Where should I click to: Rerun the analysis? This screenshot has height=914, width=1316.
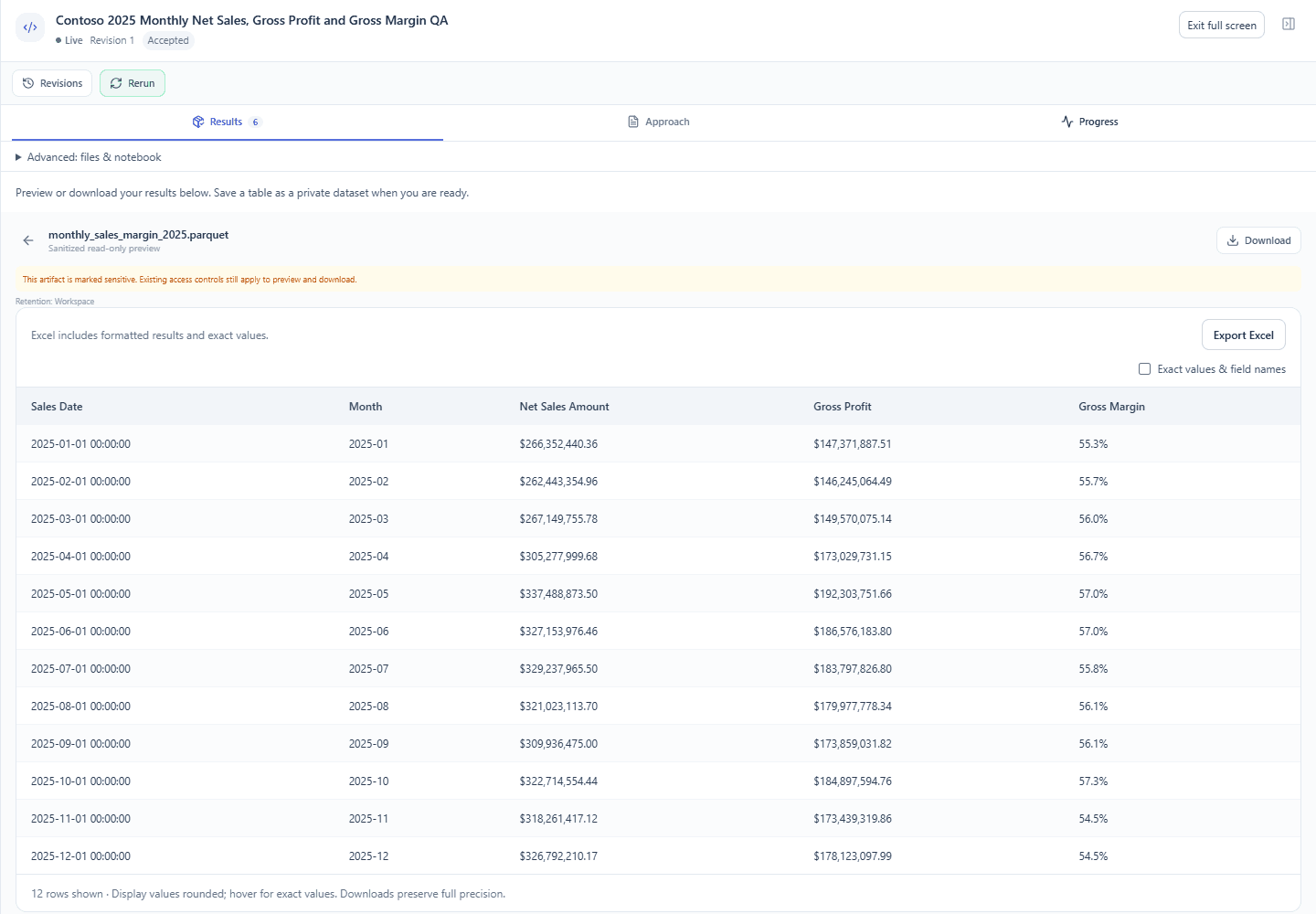[133, 83]
